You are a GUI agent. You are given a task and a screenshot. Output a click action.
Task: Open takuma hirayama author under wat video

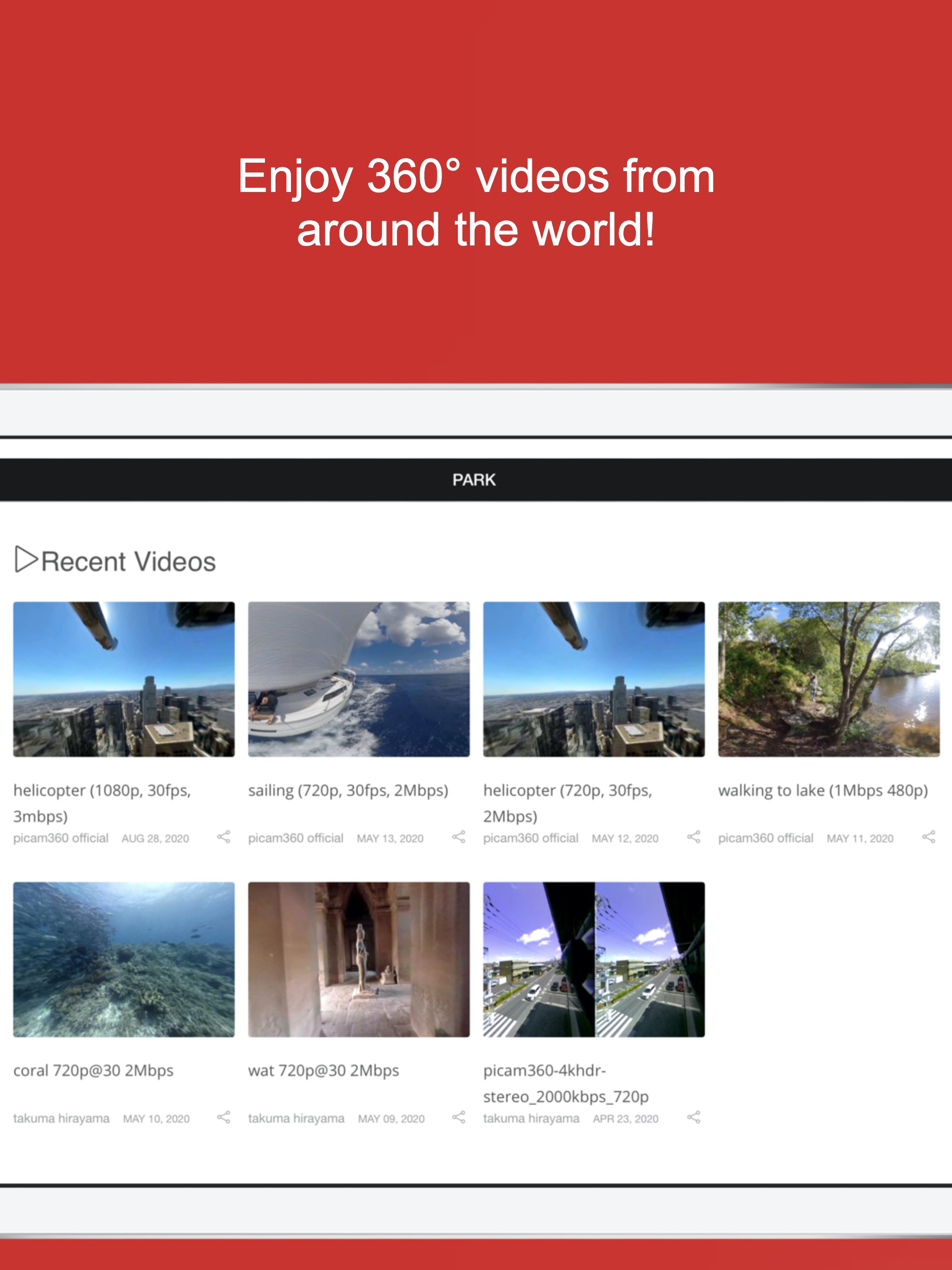click(296, 1118)
